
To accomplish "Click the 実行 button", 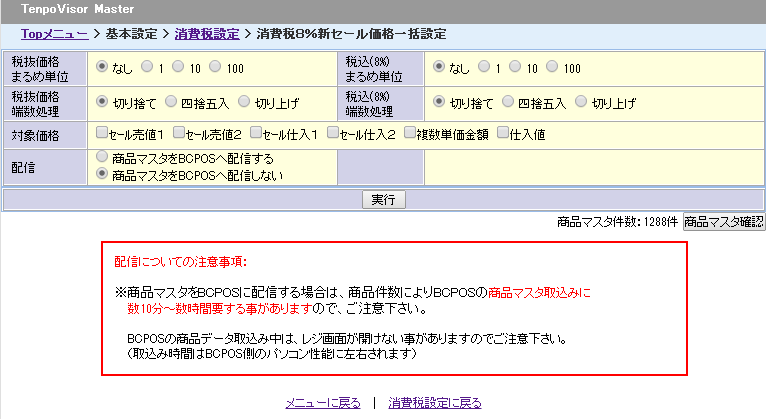I will (x=384, y=199).
